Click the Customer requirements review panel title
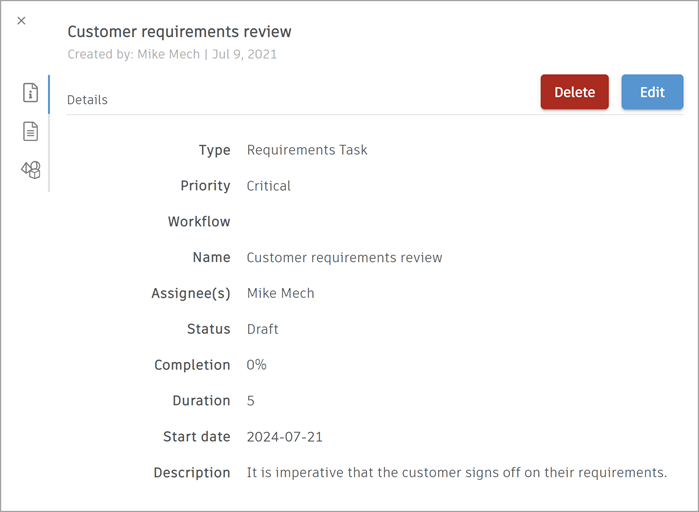The image size is (699, 512). tap(179, 32)
